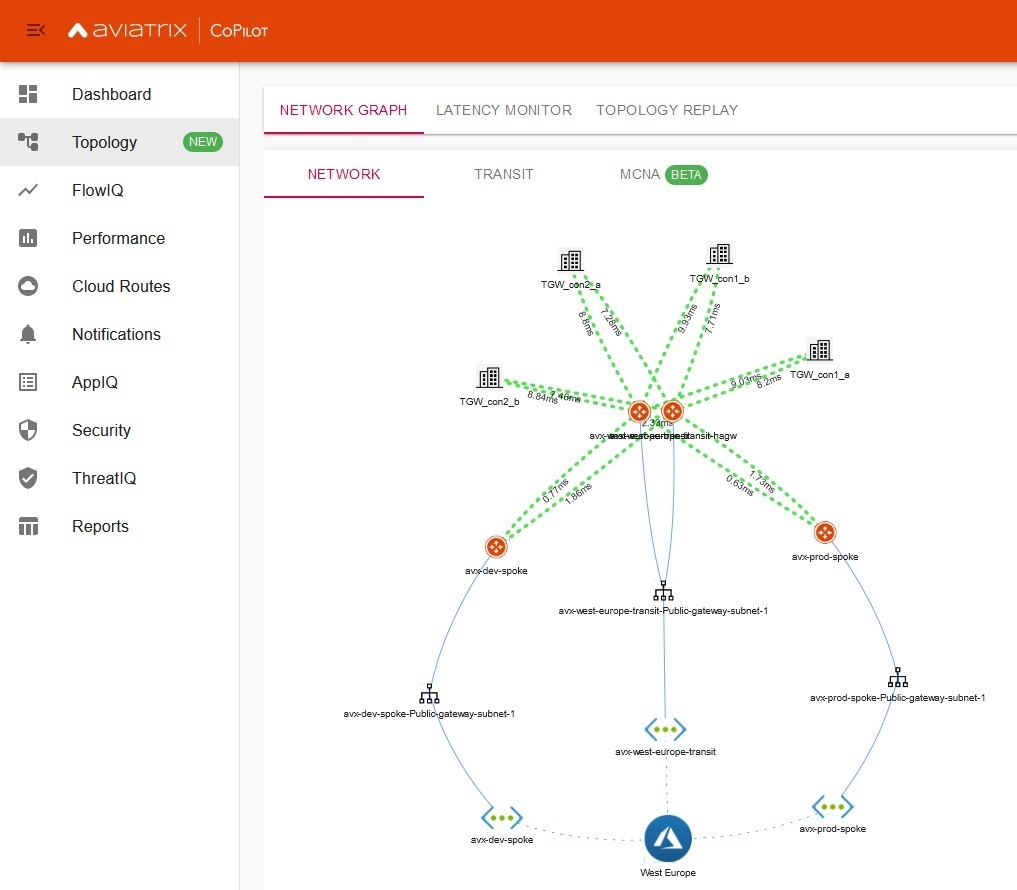The image size is (1017, 890).
Task: Select avx-dev-spoke public gateway subnet icon
Action: [429, 694]
